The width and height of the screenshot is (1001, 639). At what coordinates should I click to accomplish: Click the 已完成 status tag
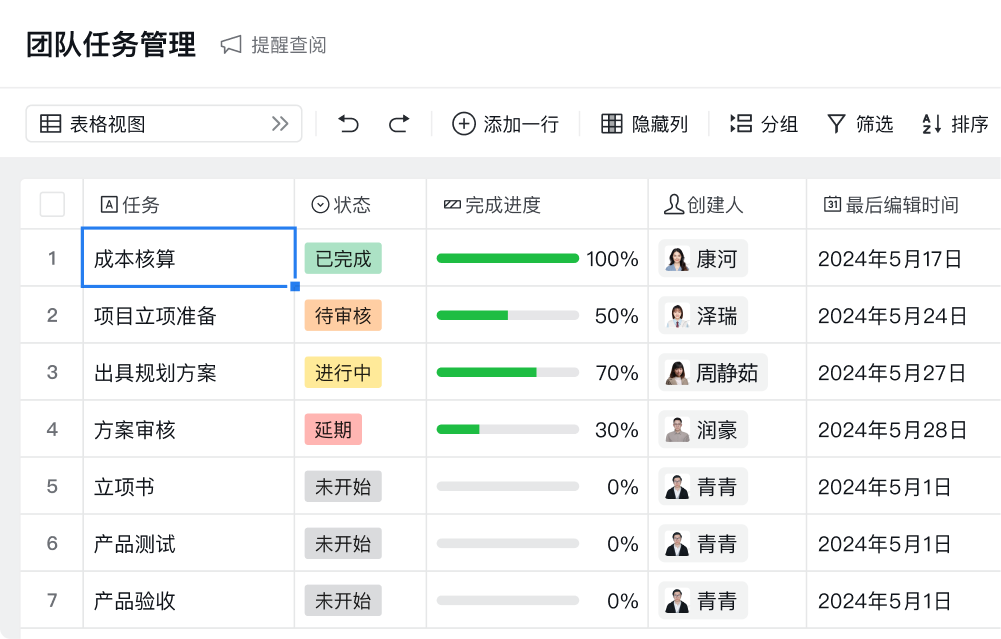pos(343,259)
